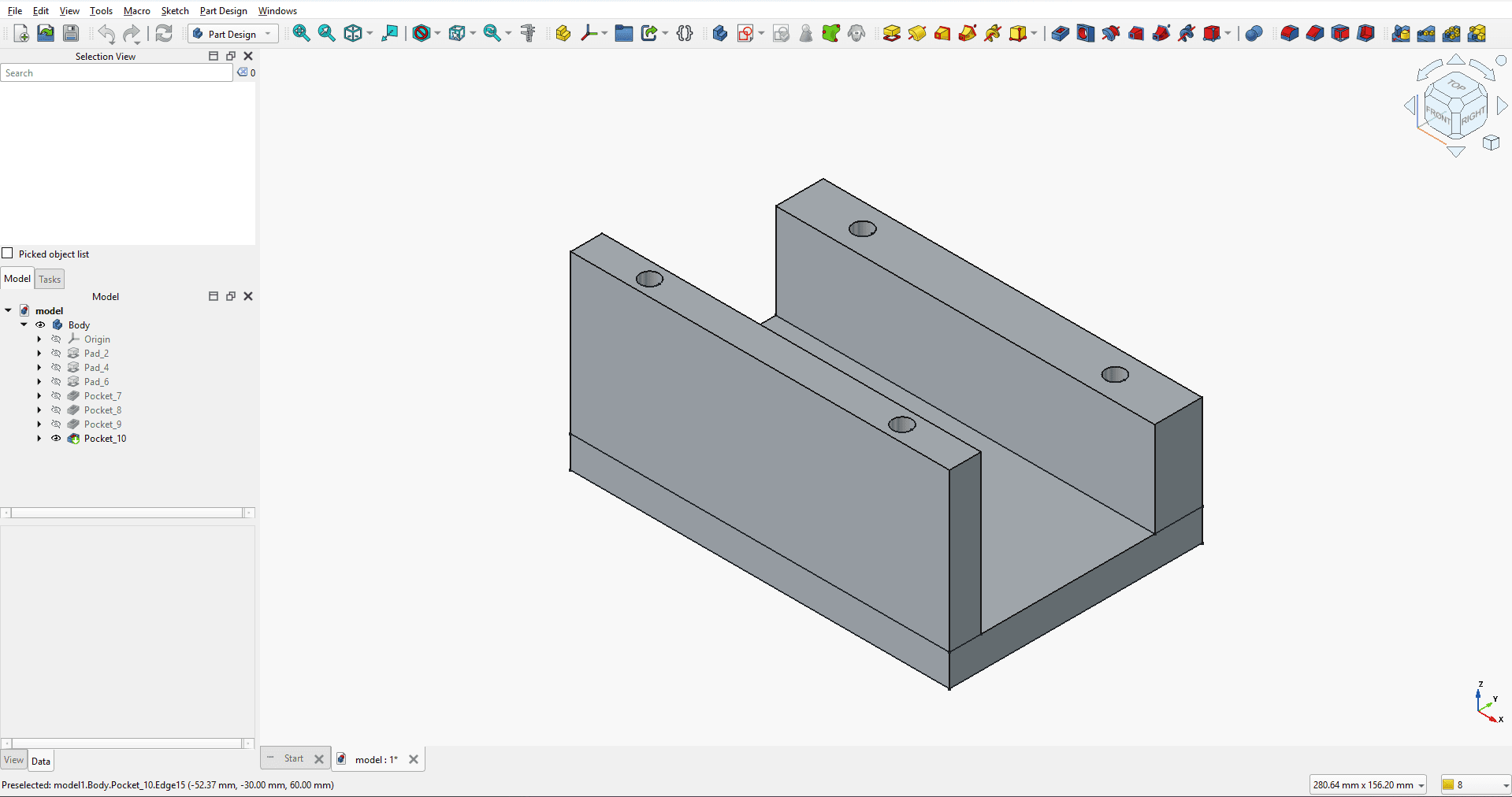
Task: Click the TOP face of navigation cube
Action: coord(1456,85)
